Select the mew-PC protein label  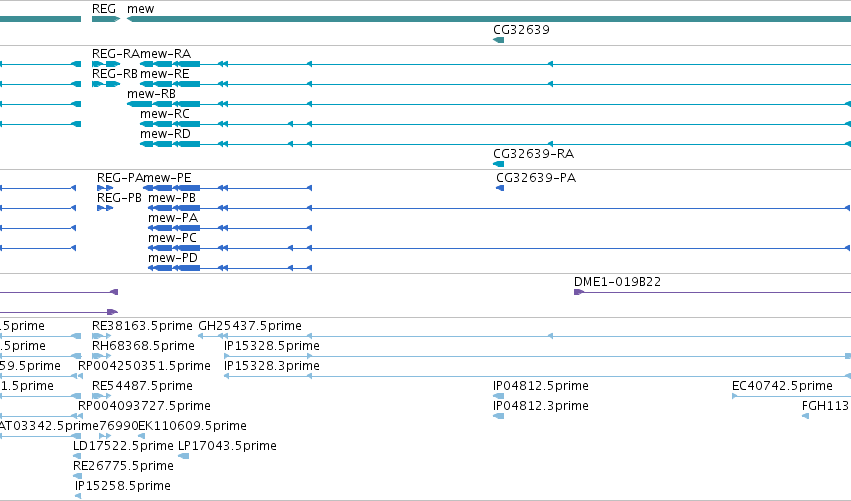tap(173, 238)
